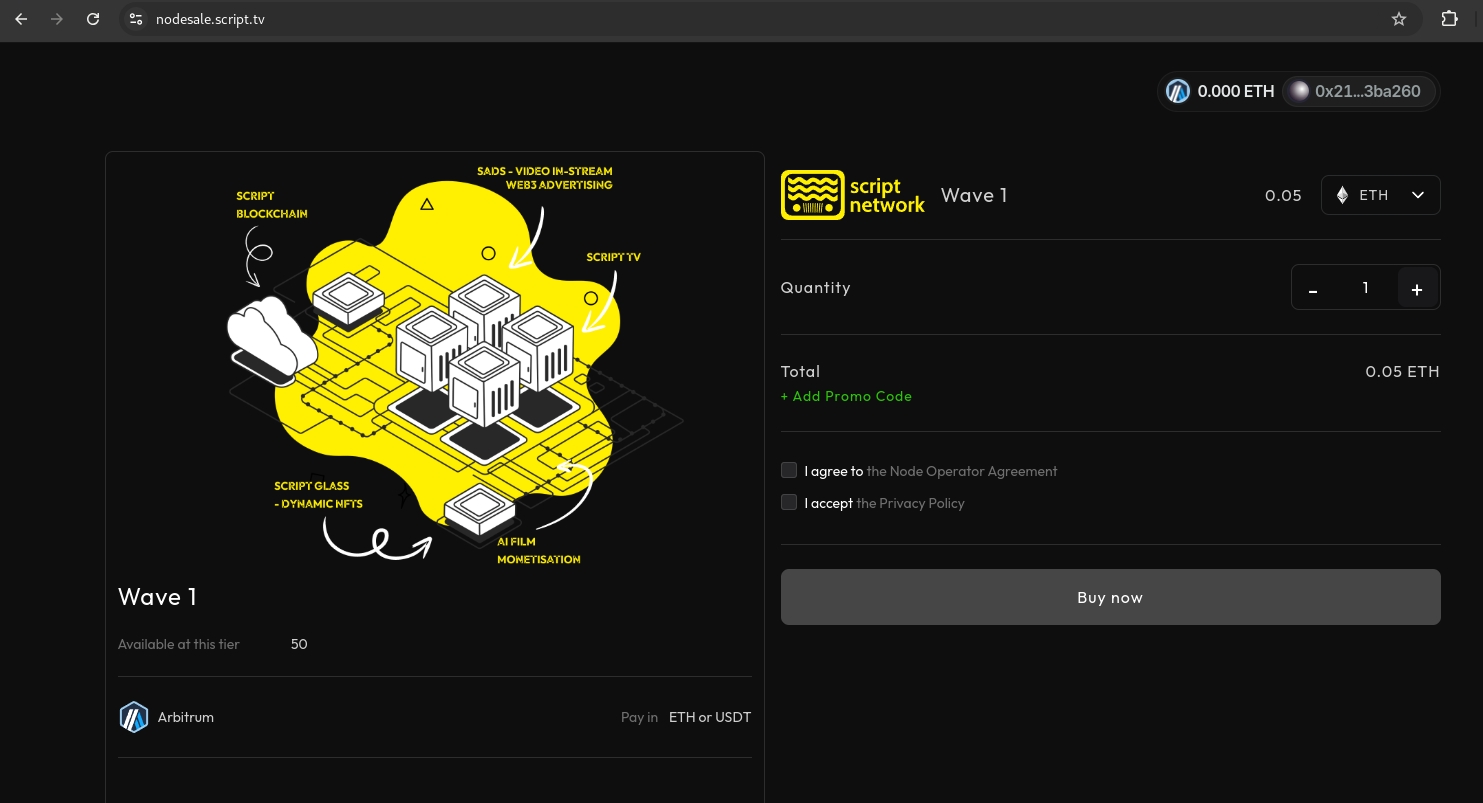This screenshot has width=1483, height=803.
Task: Decrease quantity with the minus button
Action: (x=1313, y=289)
